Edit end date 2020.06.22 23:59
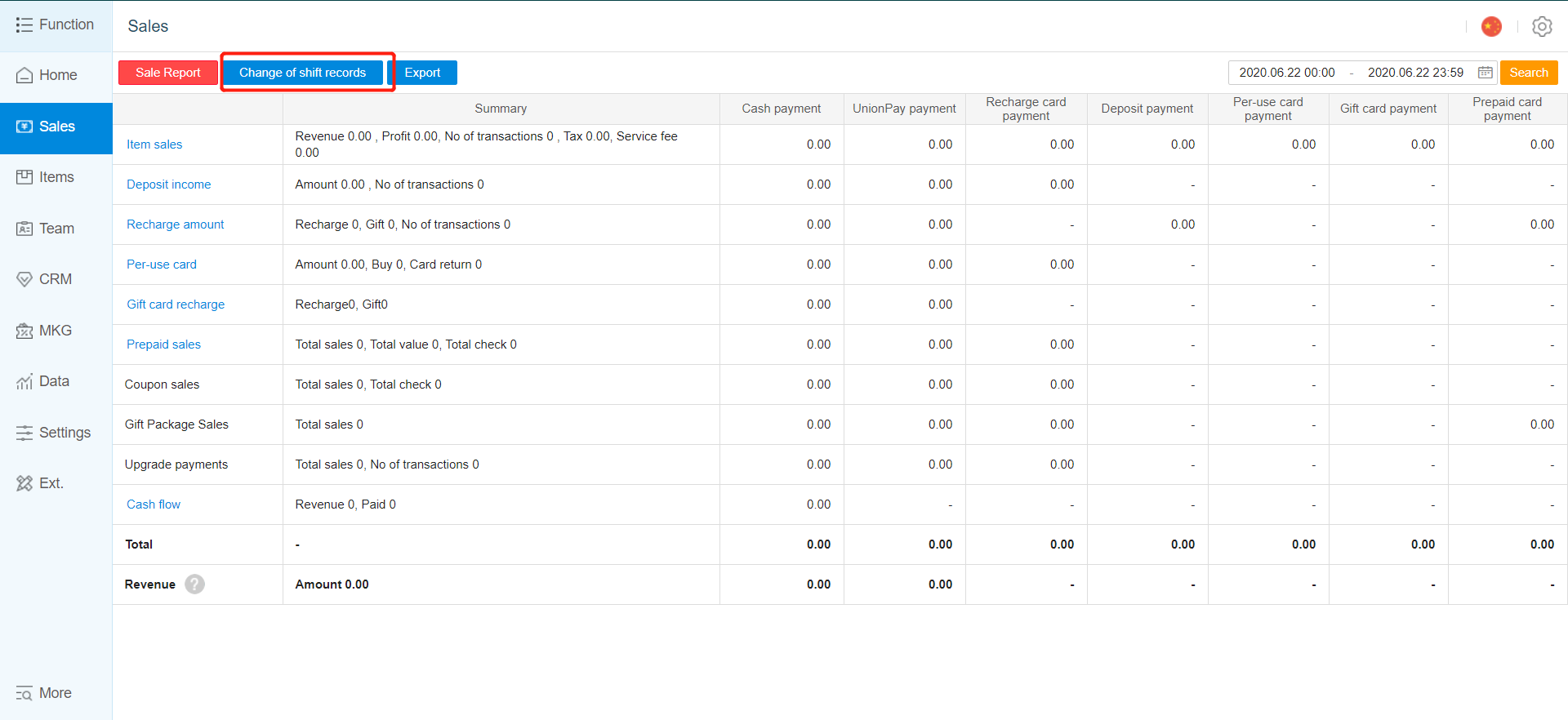 point(1415,73)
